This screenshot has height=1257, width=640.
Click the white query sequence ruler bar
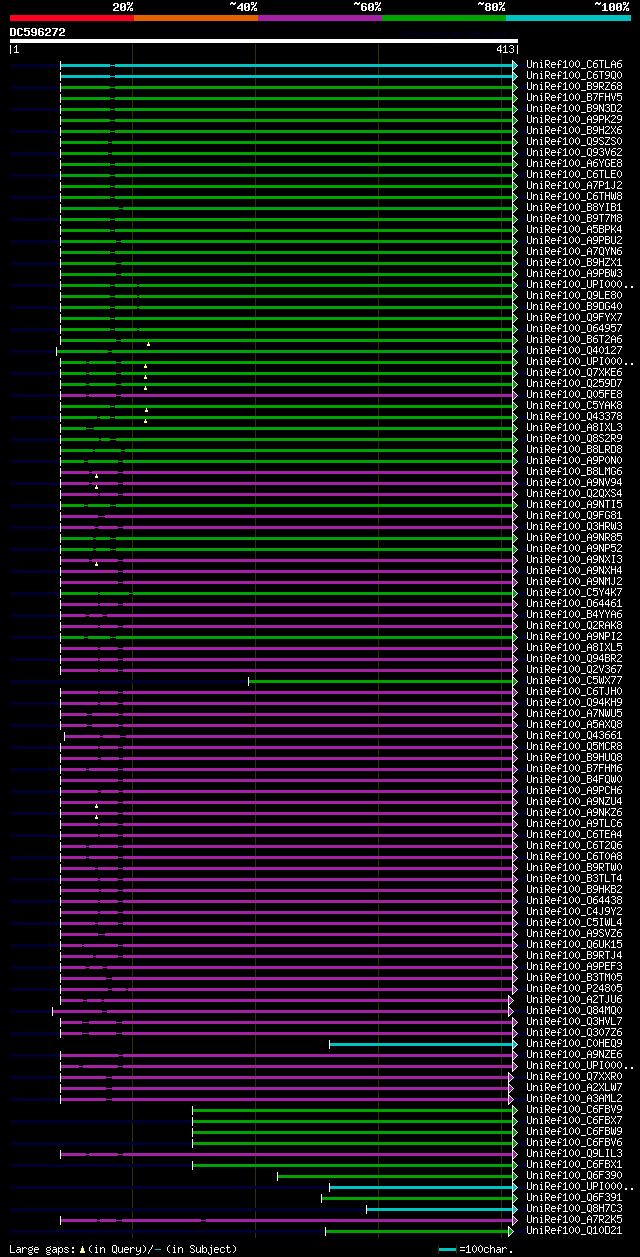pos(264,41)
